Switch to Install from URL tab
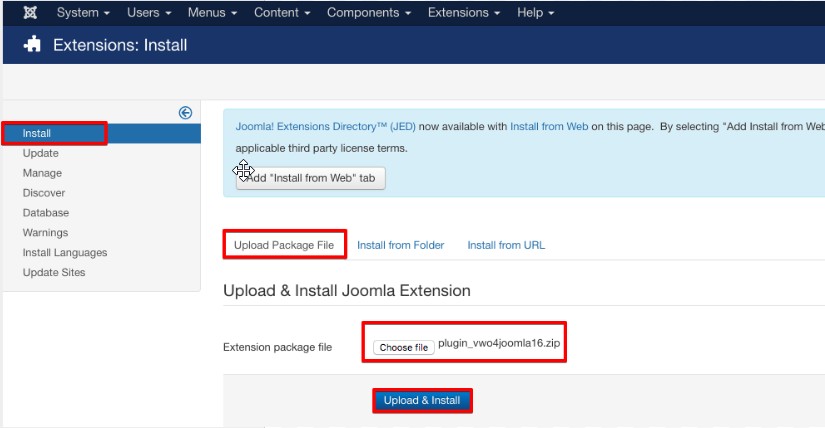 [x=506, y=245]
